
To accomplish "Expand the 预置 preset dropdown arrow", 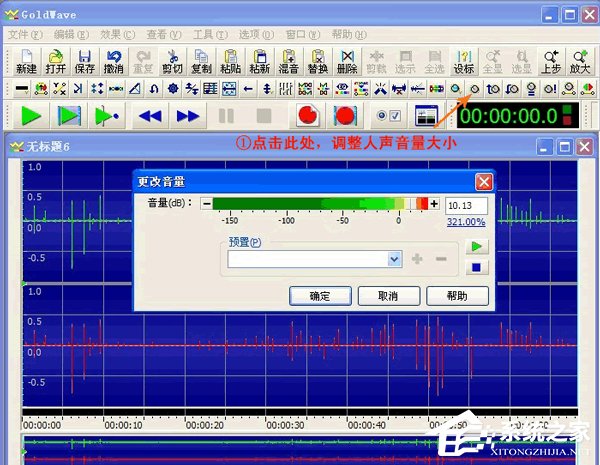I will coord(394,259).
